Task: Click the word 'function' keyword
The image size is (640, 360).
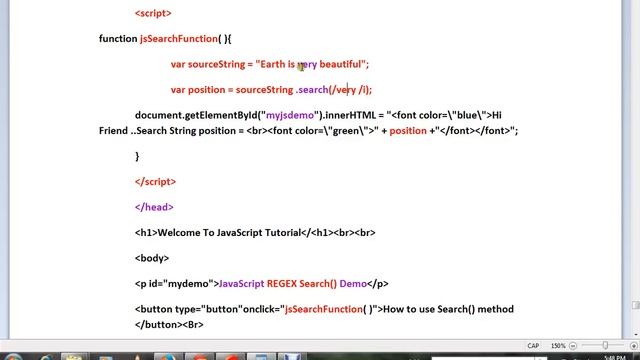Action: (118, 39)
